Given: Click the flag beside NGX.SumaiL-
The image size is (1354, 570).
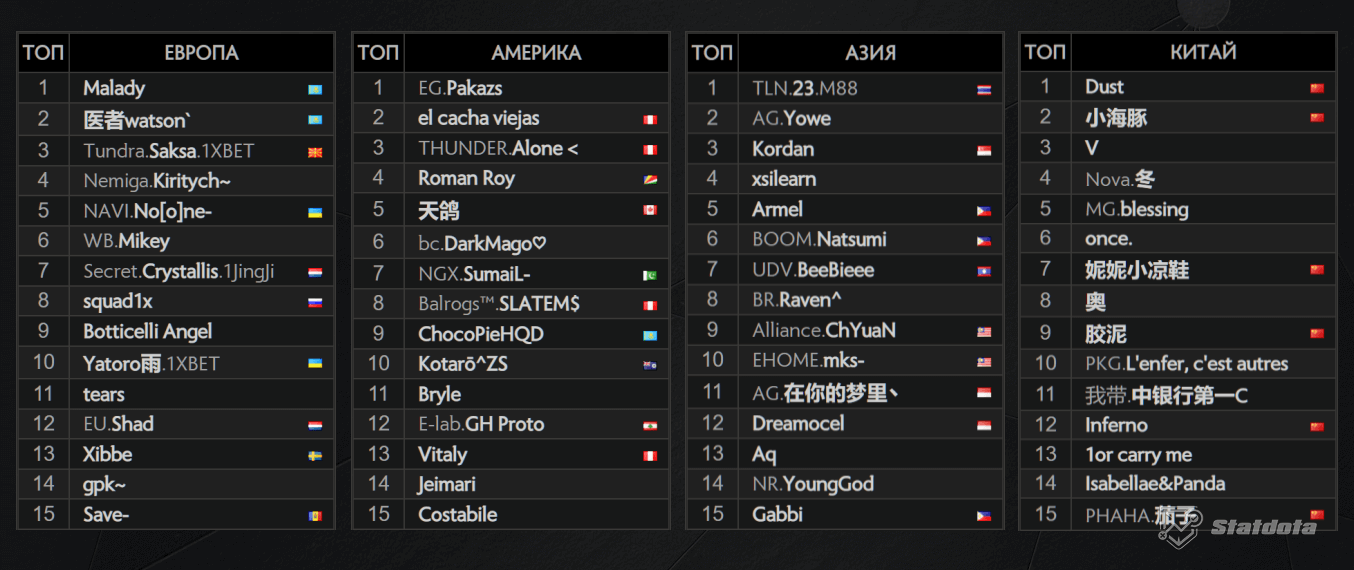Looking at the screenshot, I should coord(650,275).
